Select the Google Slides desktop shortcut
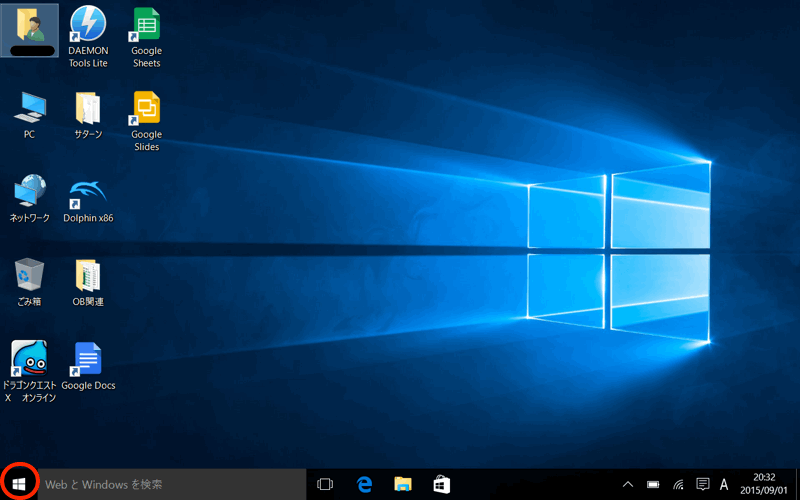 click(147, 108)
